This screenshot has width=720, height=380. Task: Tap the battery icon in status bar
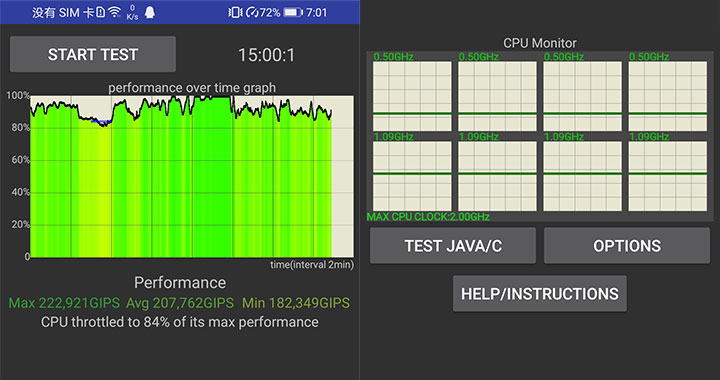[293, 12]
